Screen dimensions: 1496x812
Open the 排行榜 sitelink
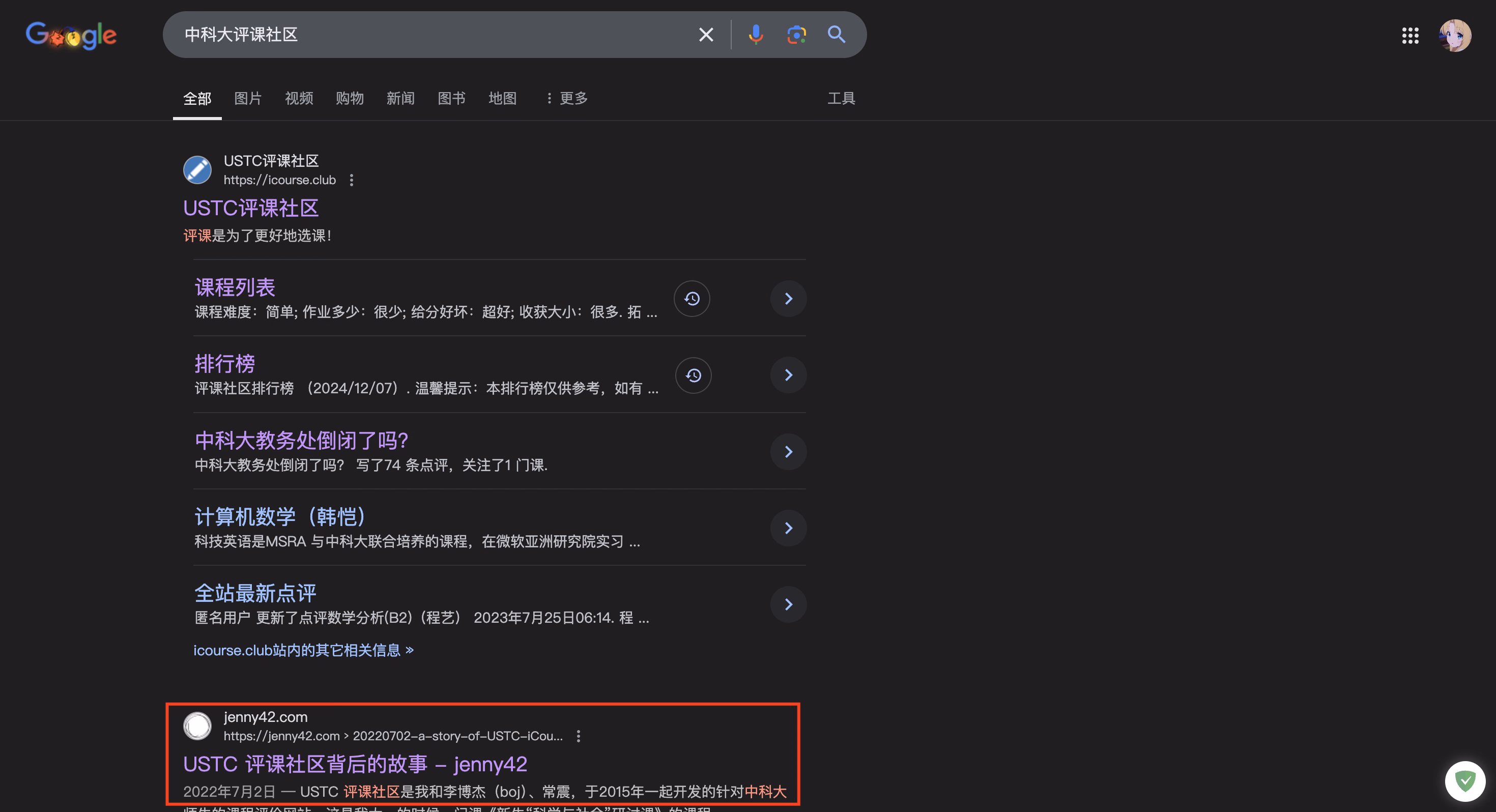click(x=225, y=364)
